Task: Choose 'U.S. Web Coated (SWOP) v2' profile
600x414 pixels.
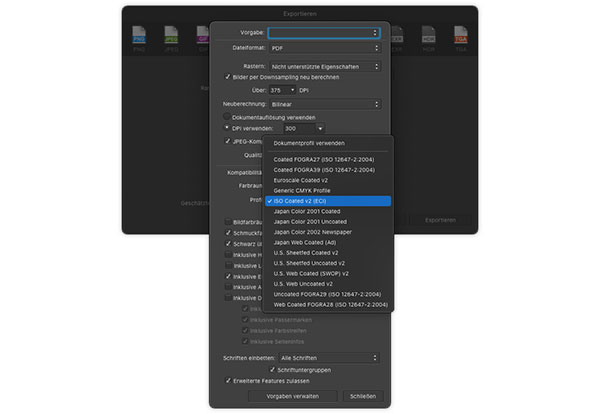Action: 328,274
